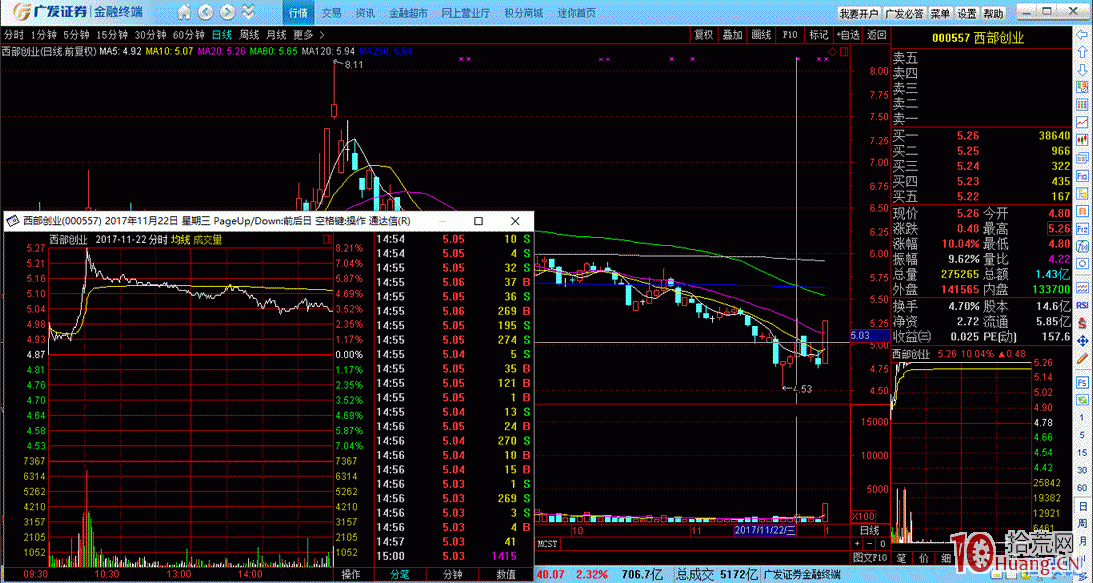Click the 画线 drawing button
1093x583 pixels.
[x=760, y=34]
